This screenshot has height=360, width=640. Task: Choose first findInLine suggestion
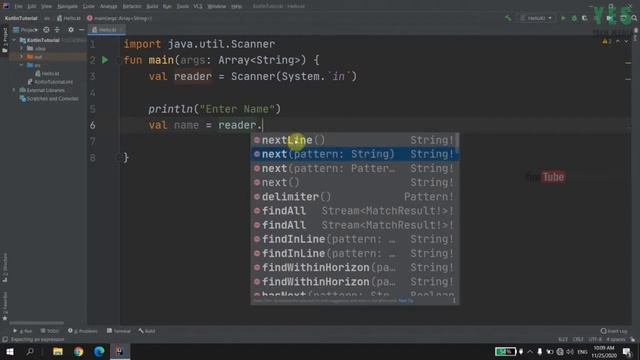(x=354, y=239)
